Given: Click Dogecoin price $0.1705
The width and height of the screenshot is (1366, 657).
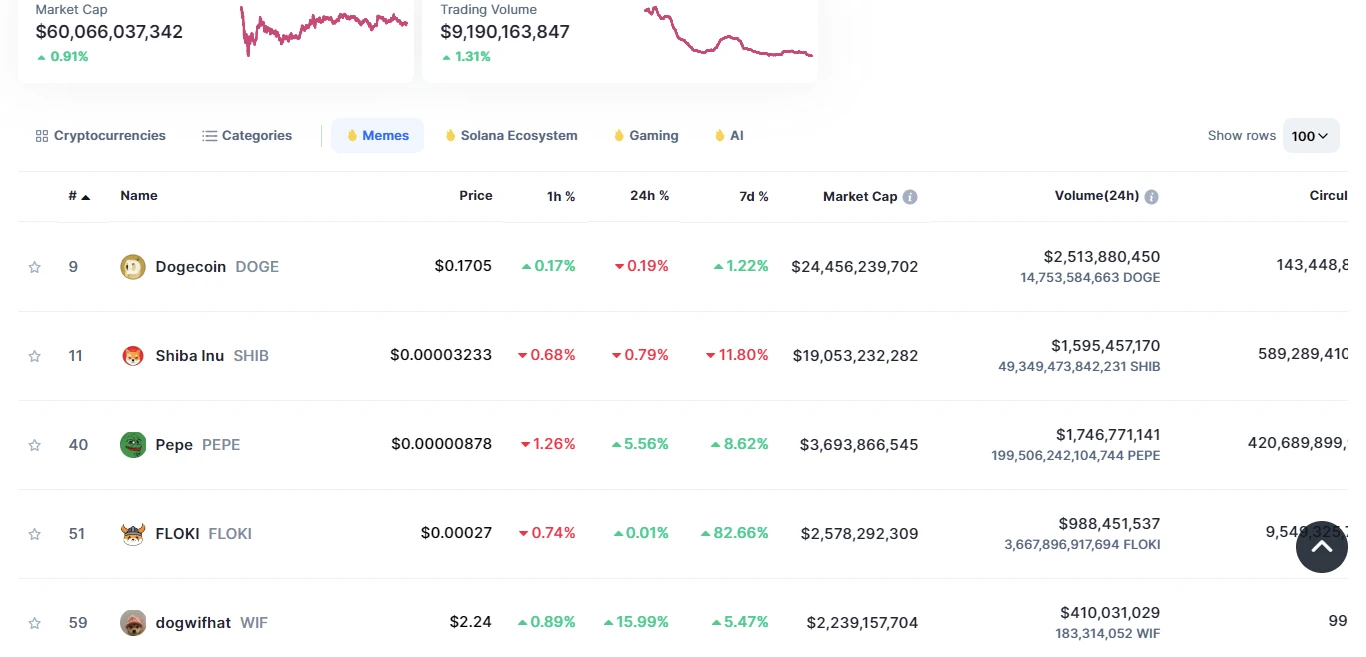Looking at the screenshot, I should [463, 266].
